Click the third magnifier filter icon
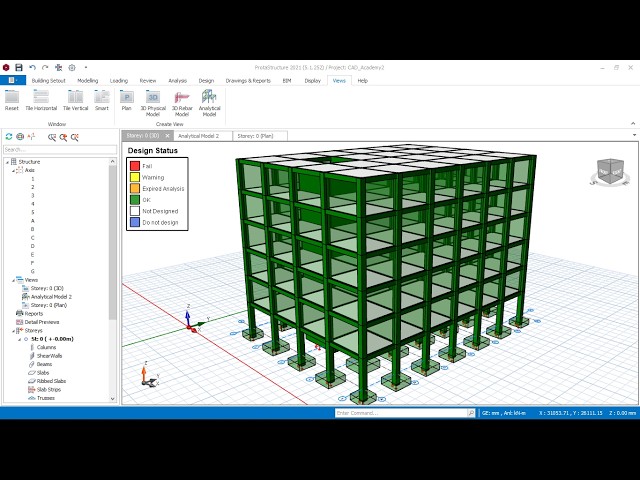The height and width of the screenshot is (480, 640). coord(74,137)
